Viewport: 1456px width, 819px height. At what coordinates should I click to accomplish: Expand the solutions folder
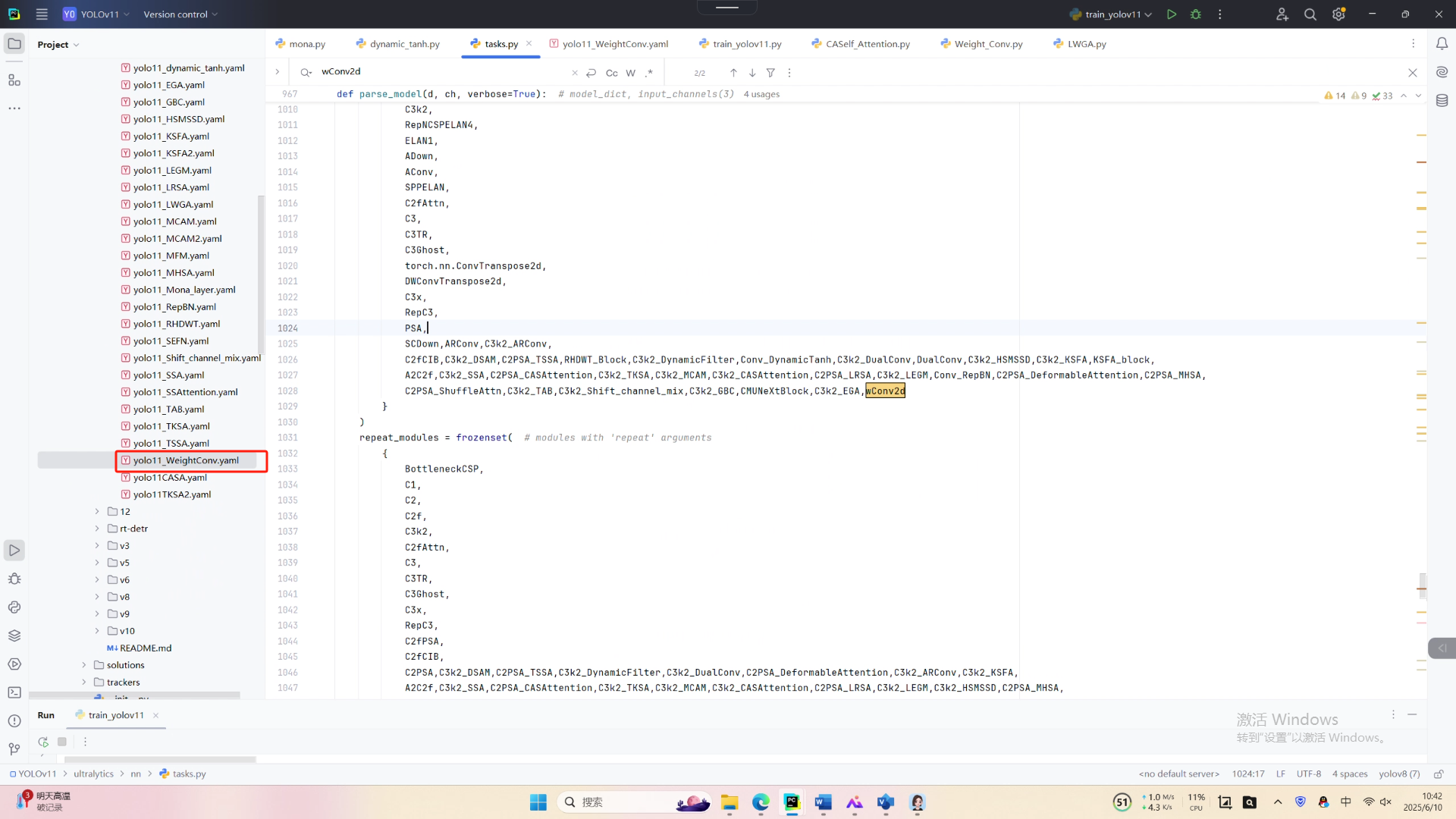(83, 665)
